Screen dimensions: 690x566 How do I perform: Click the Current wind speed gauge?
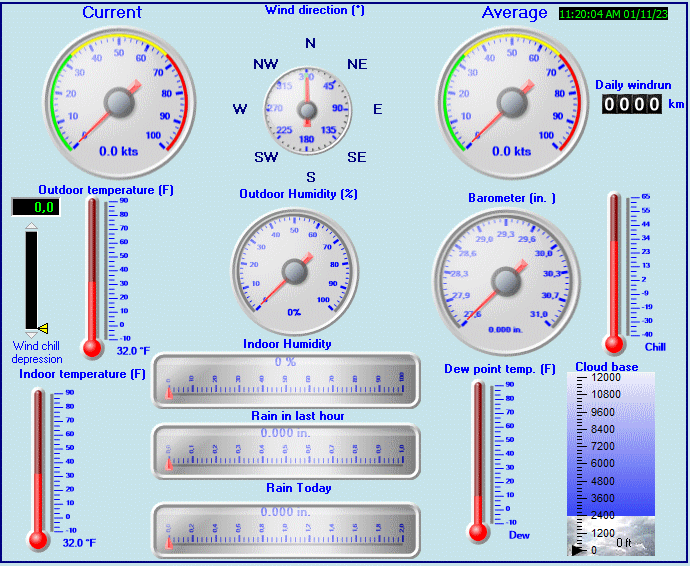tap(119, 102)
